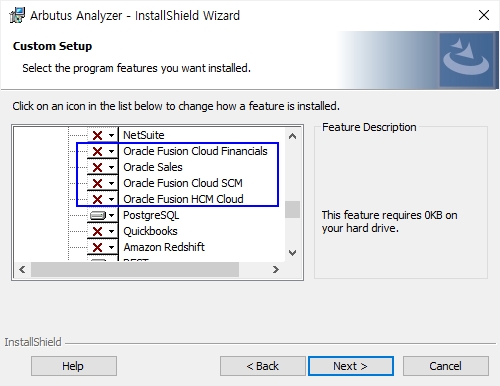
Task: Click the red X icon for Oracle Fusion Cloud SCM
Action: [x=97, y=183]
